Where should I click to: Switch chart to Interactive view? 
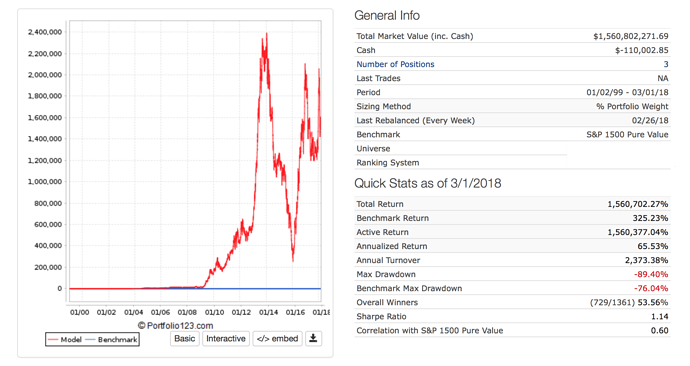226,338
